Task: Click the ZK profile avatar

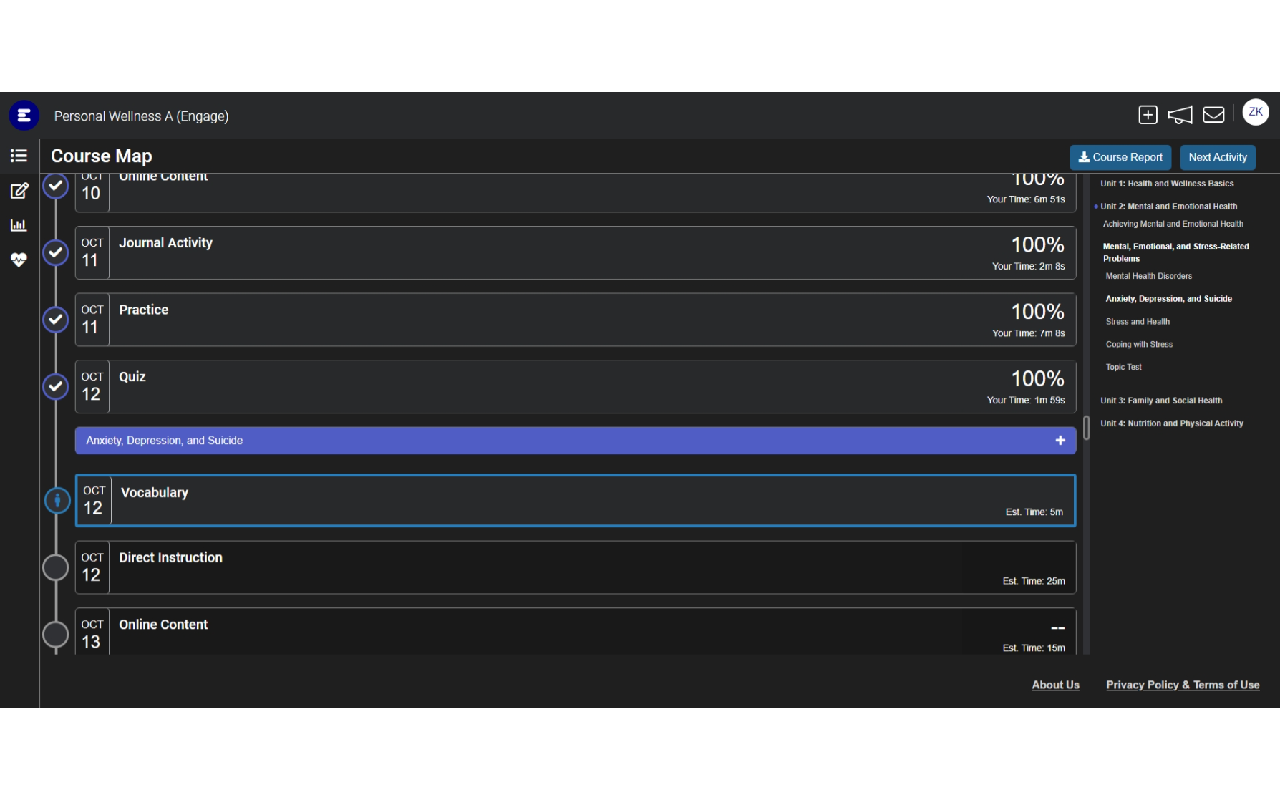Action: click(1256, 112)
